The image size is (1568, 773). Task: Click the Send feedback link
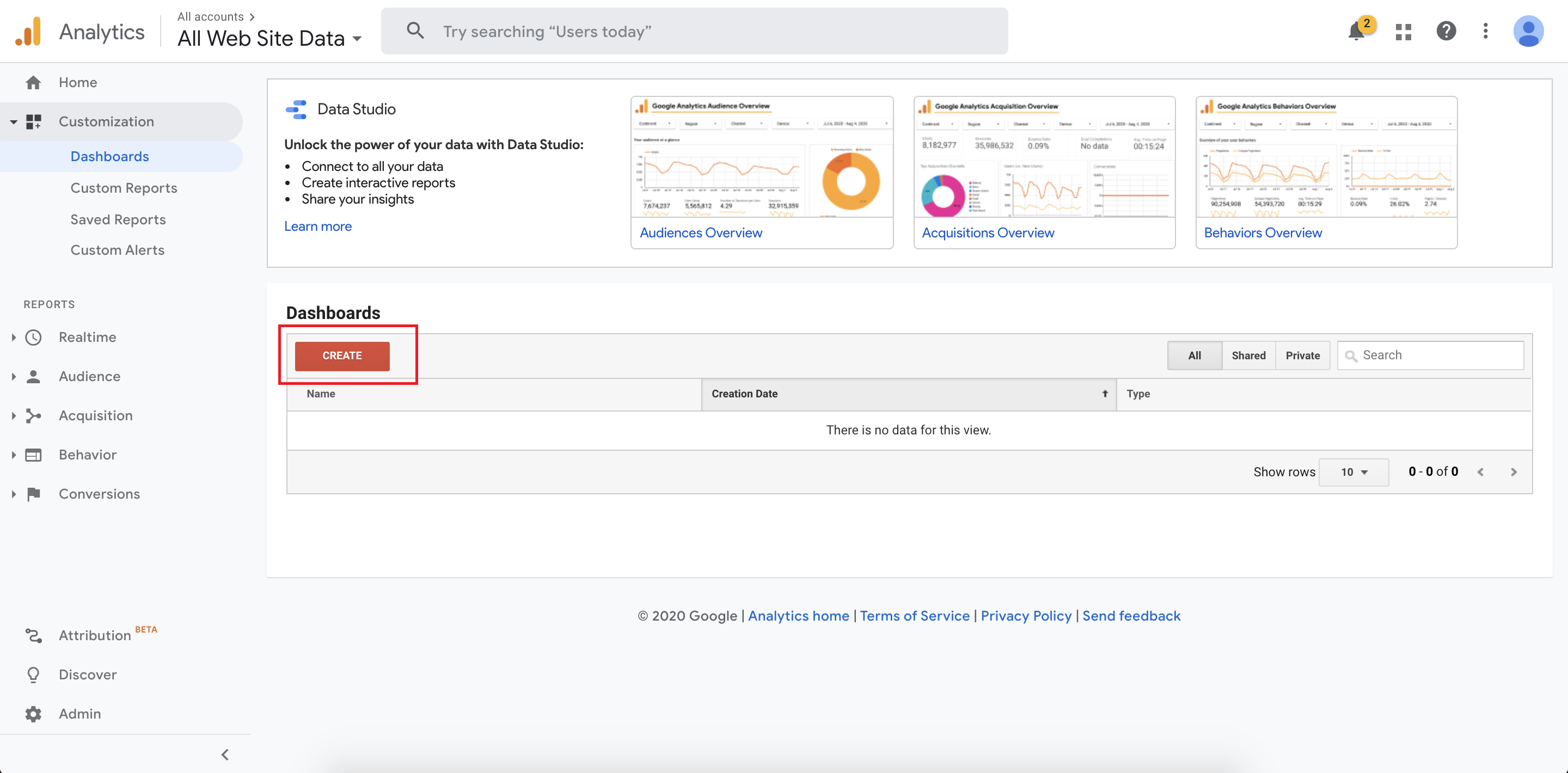[1131, 616]
